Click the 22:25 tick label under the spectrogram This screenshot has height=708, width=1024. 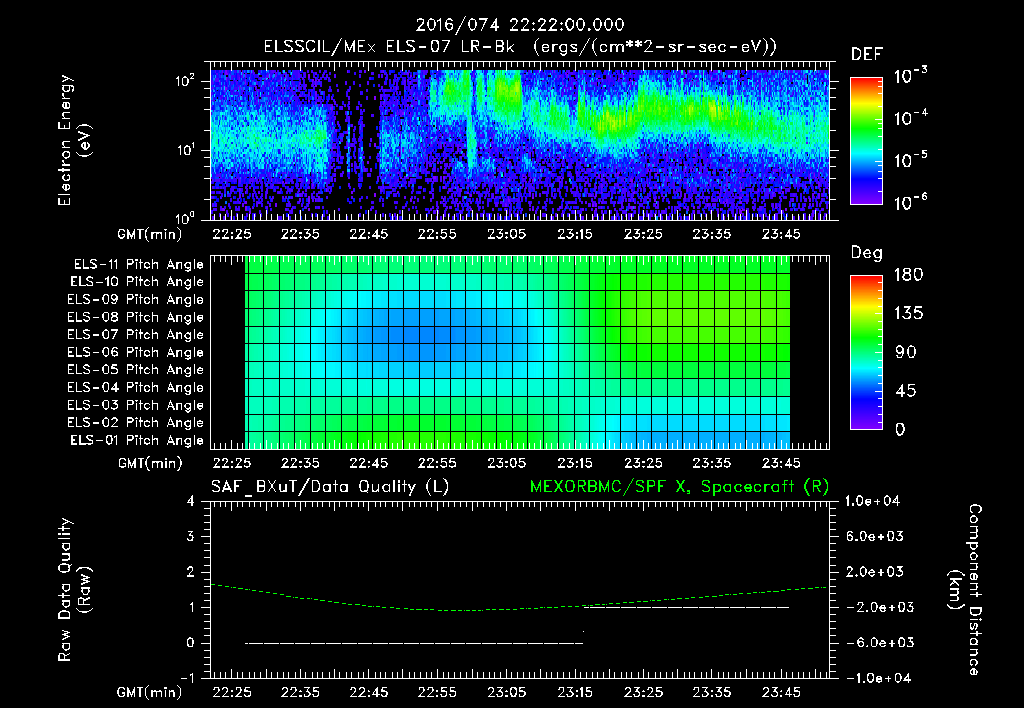point(231,234)
